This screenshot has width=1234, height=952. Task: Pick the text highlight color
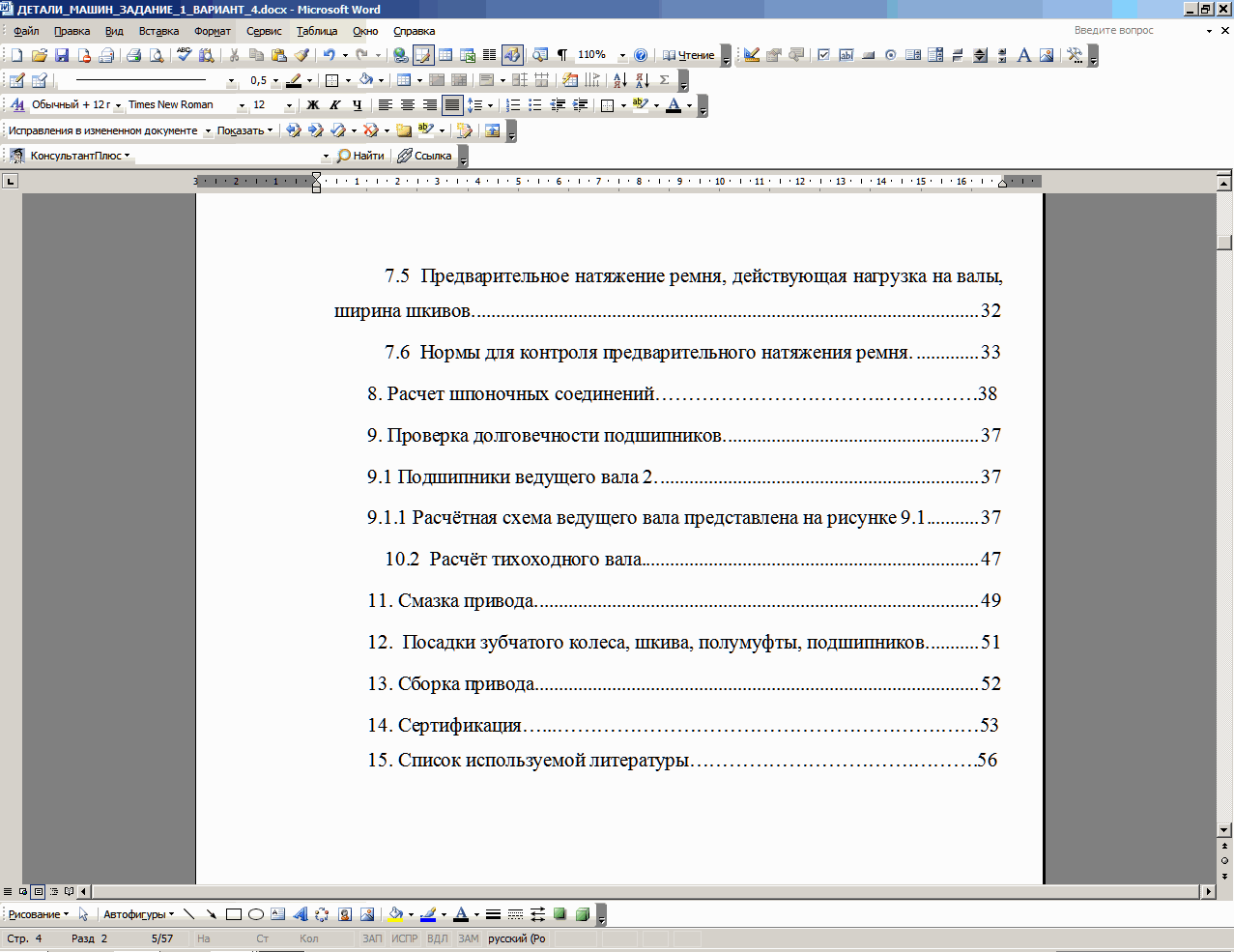pos(640,105)
